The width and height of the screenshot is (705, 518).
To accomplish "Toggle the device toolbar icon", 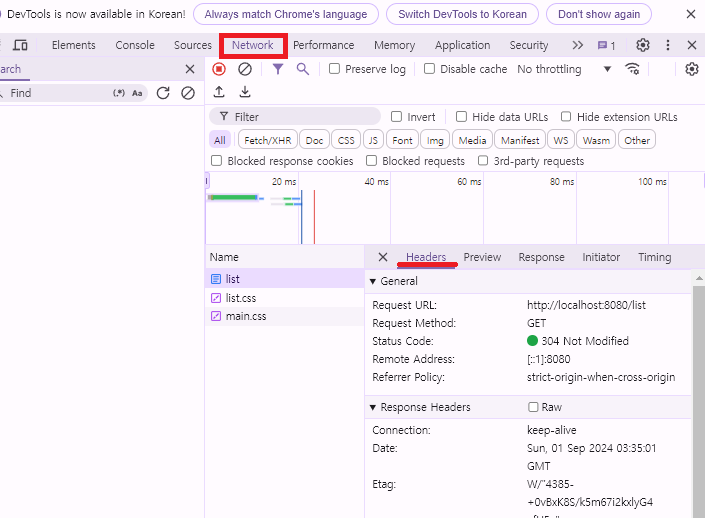I will pyautogui.click(x=20, y=45).
